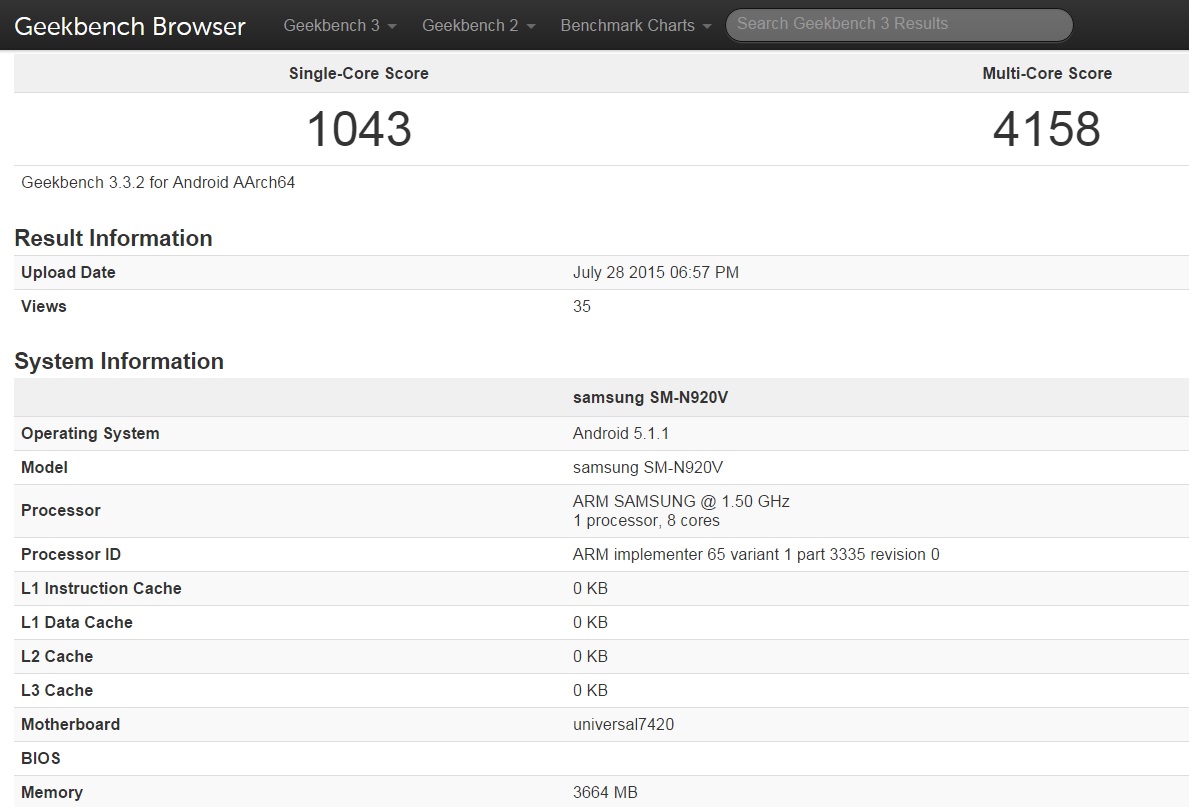
Task: Click the L1 Data Cache label
Action: tap(77, 623)
